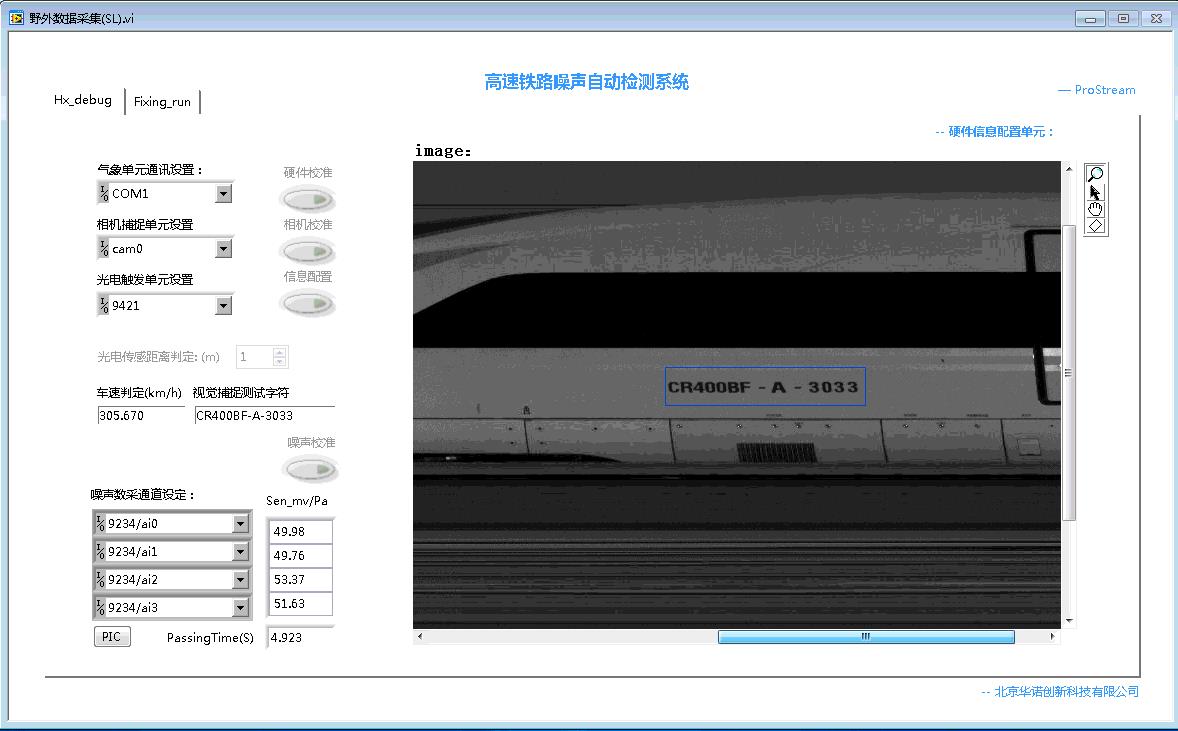Toggle the 信息配置 switch
This screenshot has height=731, width=1178.
click(x=307, y=304)
